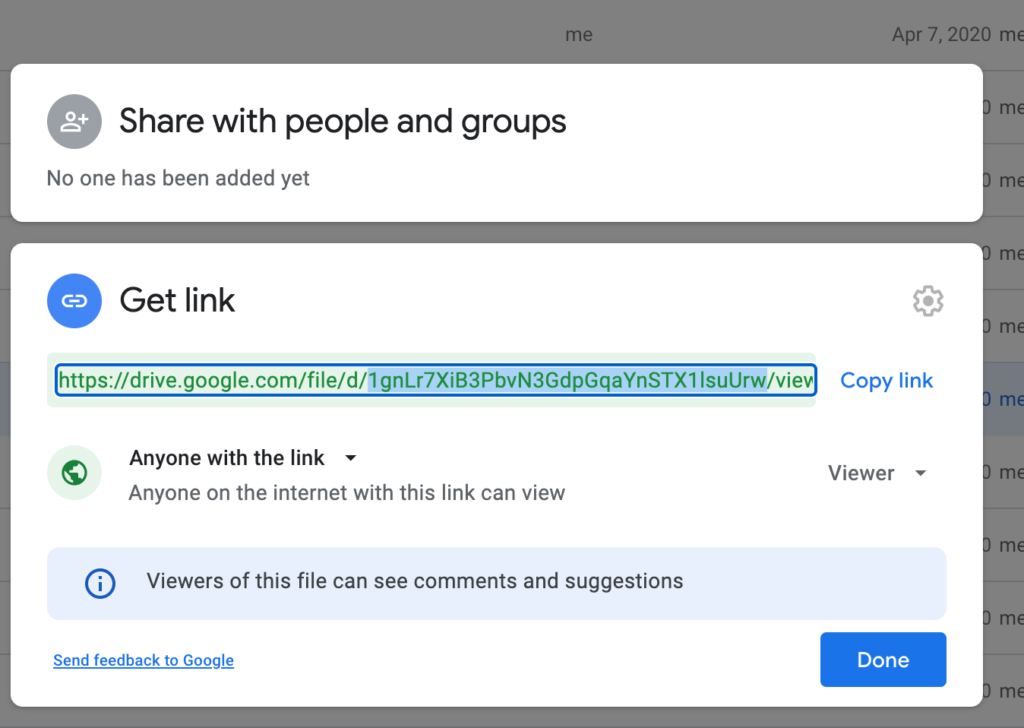This screenshot has width=1024, height=728.
Task: Open share settings via gear icon
Action: (x=927, y=301)
